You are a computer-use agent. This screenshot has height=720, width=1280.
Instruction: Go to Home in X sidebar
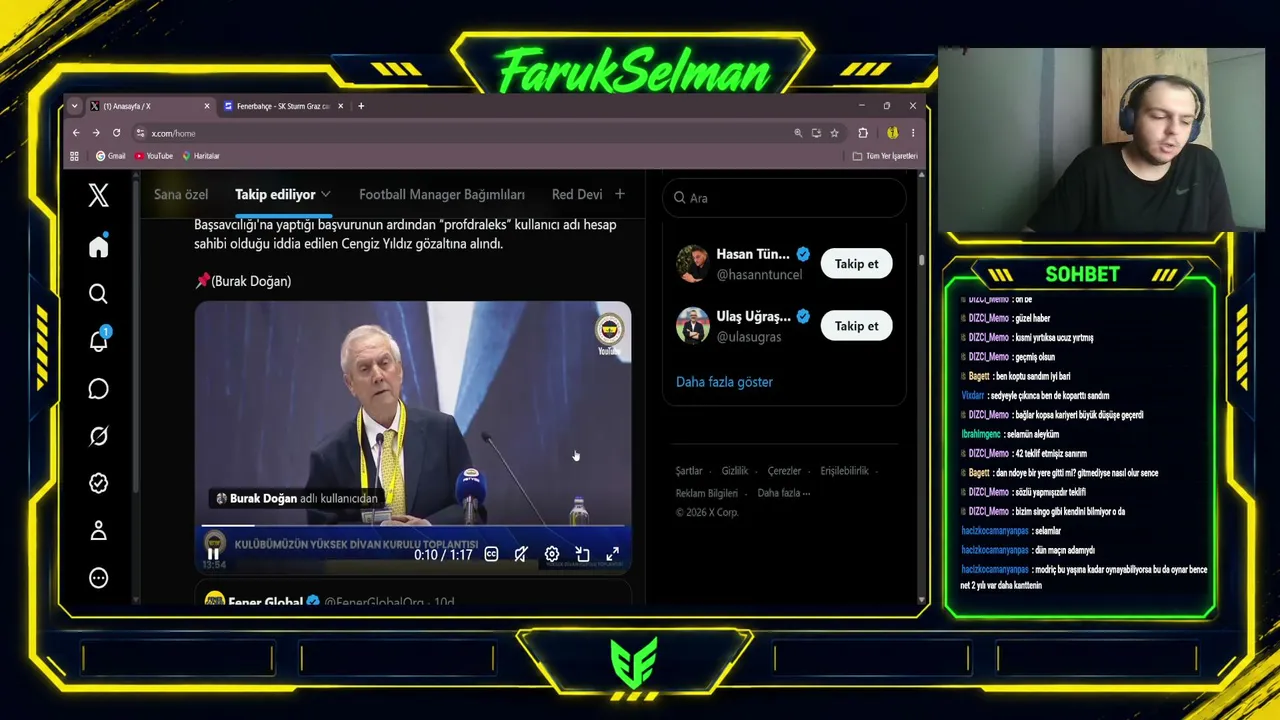pos(98,247)
